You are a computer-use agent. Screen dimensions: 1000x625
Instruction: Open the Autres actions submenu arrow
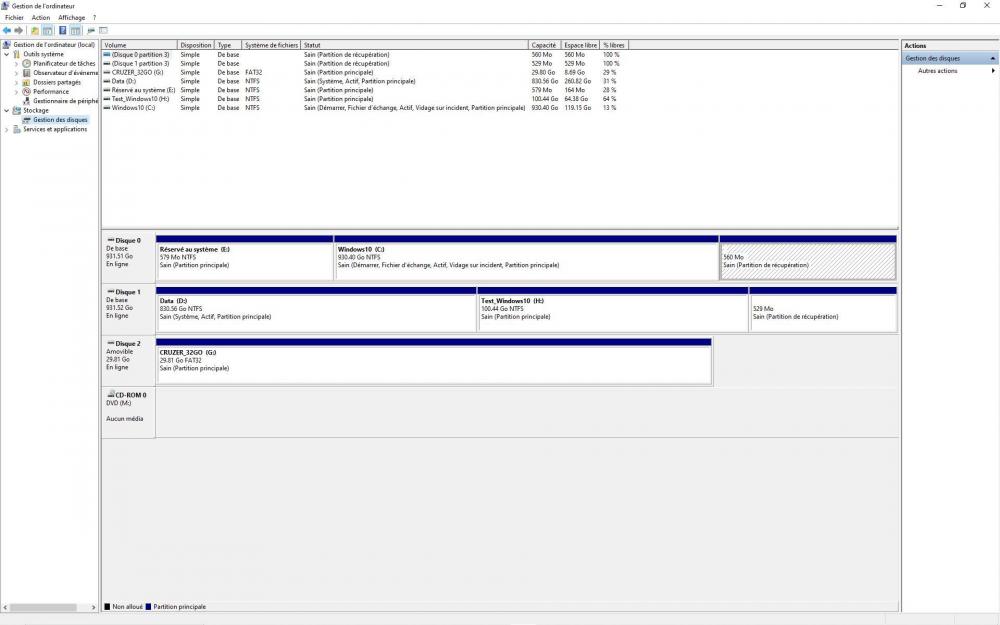pyautogui.click(x=993, y=71)
